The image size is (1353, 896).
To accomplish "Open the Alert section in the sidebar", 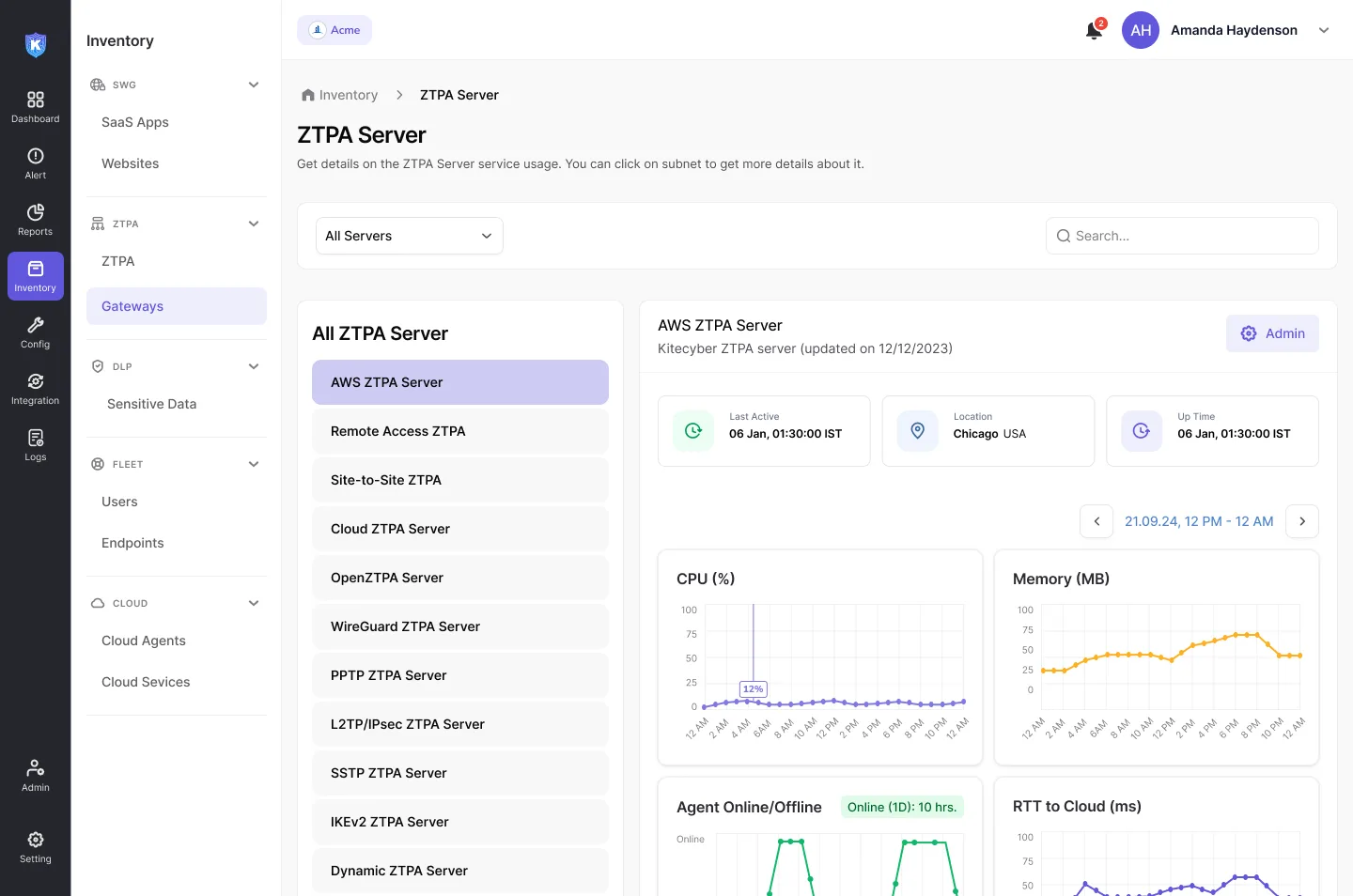I will click(35, 163).
